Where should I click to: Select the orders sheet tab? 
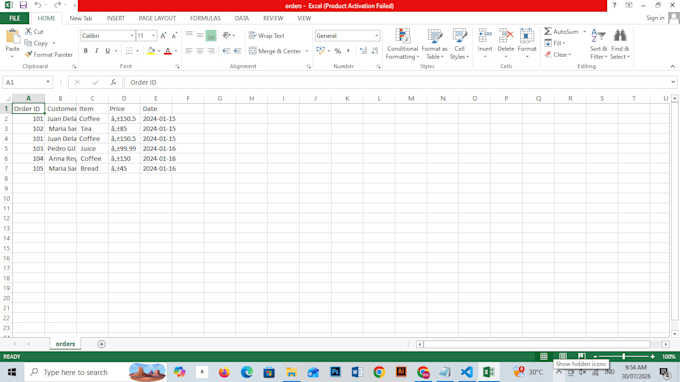click(x=65, y=344)
